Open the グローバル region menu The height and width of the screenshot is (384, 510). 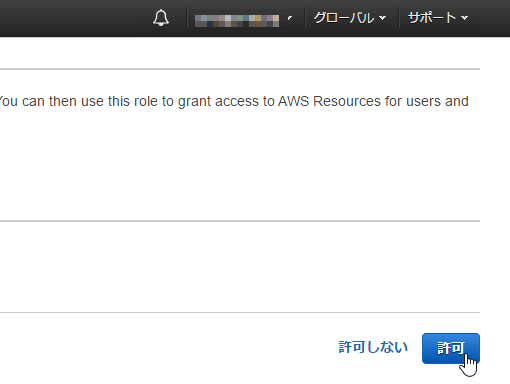350,18
